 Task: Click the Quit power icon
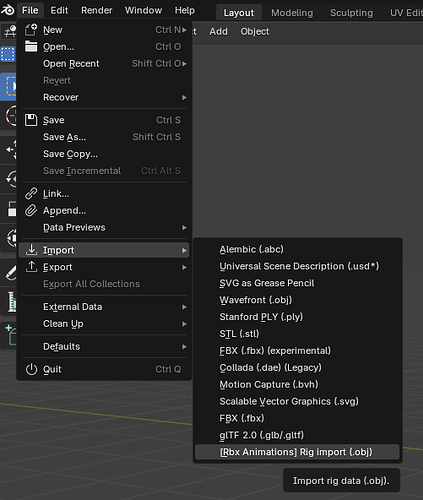pyautogui.click(x=31, y=369)
